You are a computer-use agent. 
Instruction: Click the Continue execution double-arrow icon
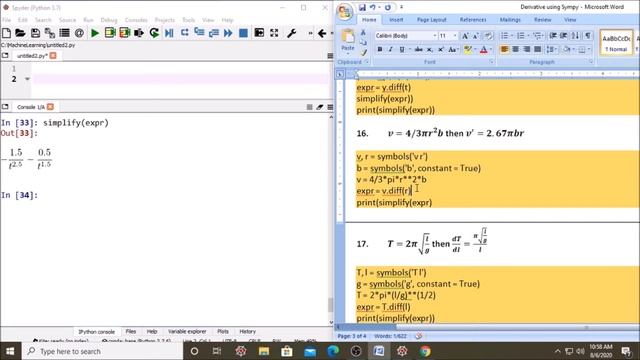(228, 33)
